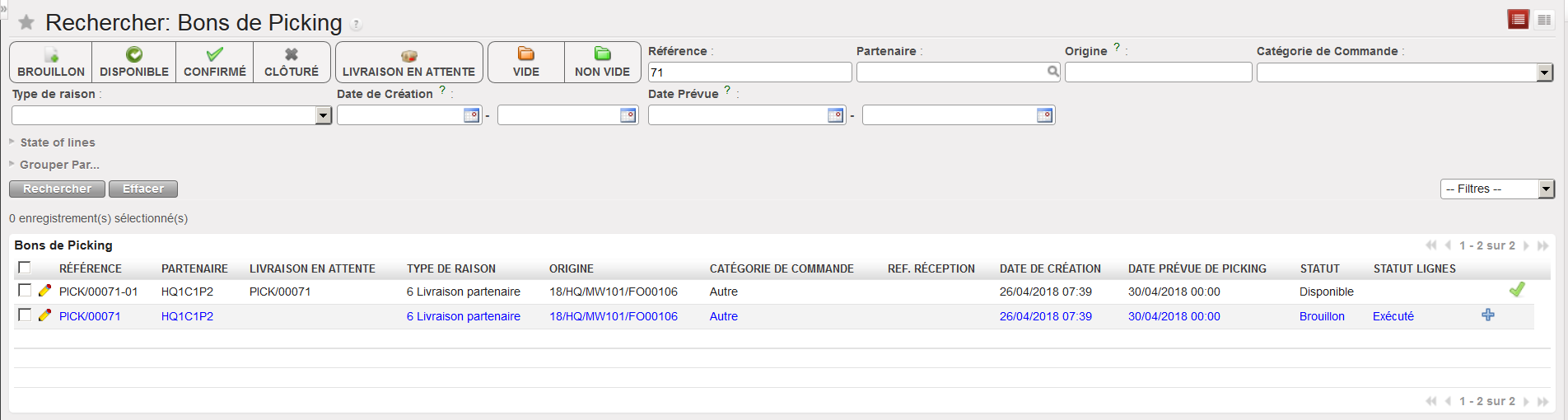1568x420 pixels.
Task: Click the Origine search field
Action: pos(1158,72)
